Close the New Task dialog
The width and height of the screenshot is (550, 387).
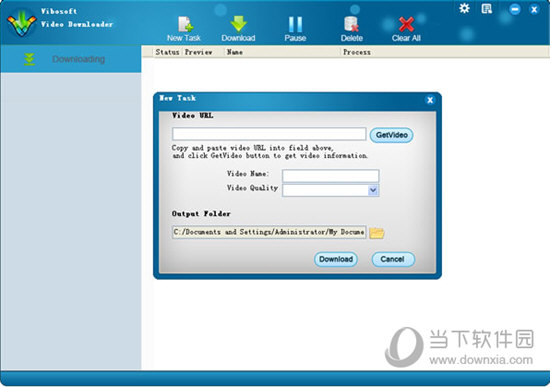pos(430,100)
